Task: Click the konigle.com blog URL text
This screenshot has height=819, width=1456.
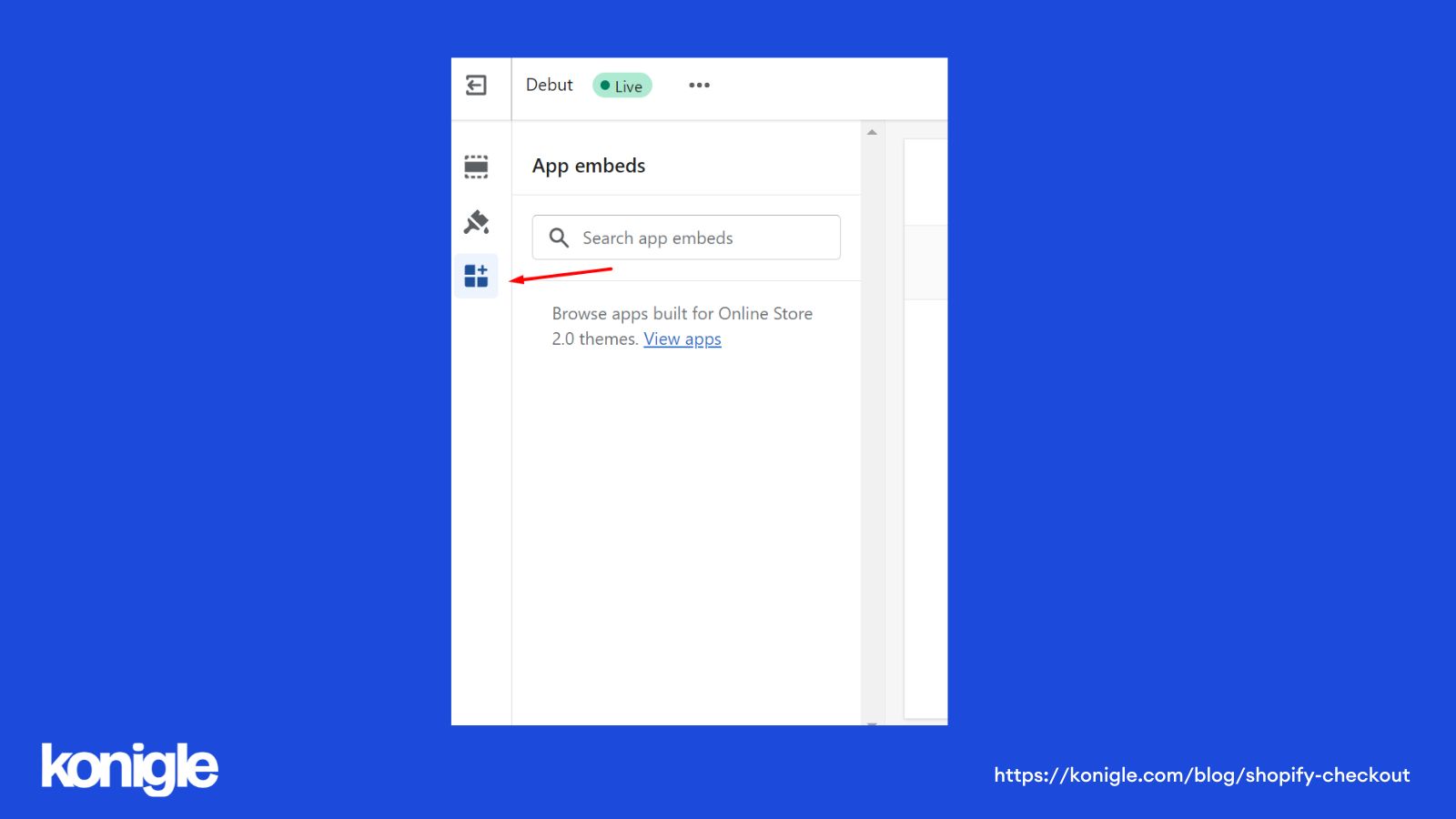Action: tap(1202, 775)
